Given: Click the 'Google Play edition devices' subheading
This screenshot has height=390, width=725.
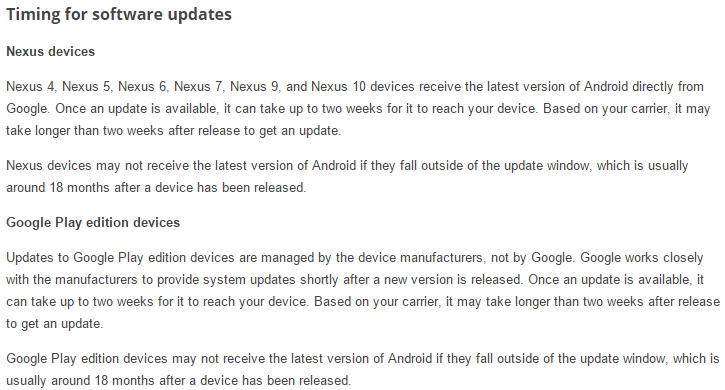Looking at the screenshot, I should click(x=93, y=223).
